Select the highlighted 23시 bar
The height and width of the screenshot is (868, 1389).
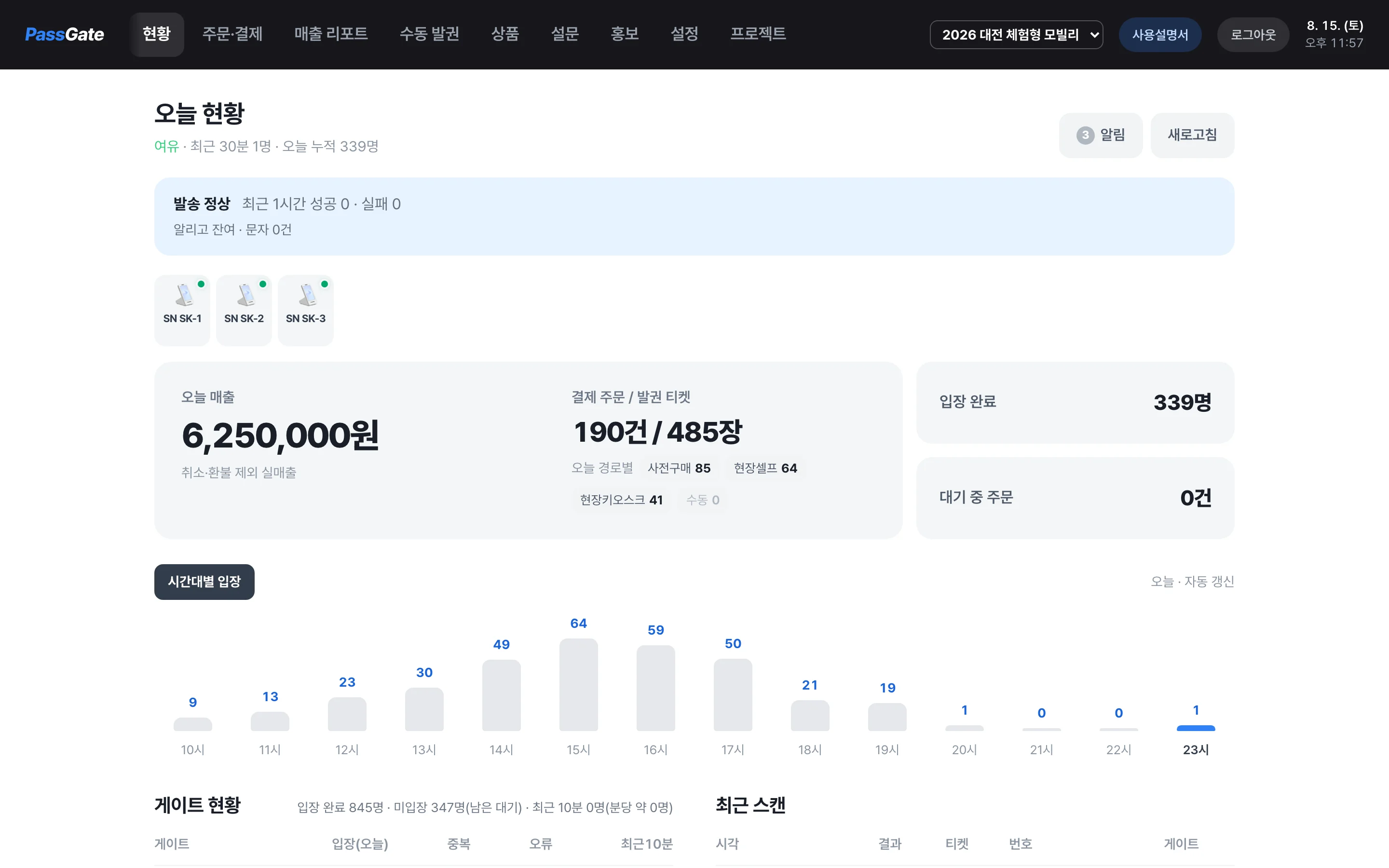point(1196,728)
